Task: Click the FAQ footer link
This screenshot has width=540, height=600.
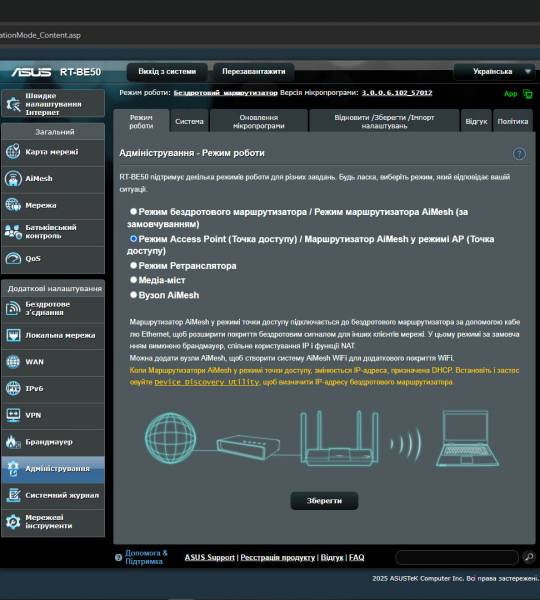Action: pos(357,558)
